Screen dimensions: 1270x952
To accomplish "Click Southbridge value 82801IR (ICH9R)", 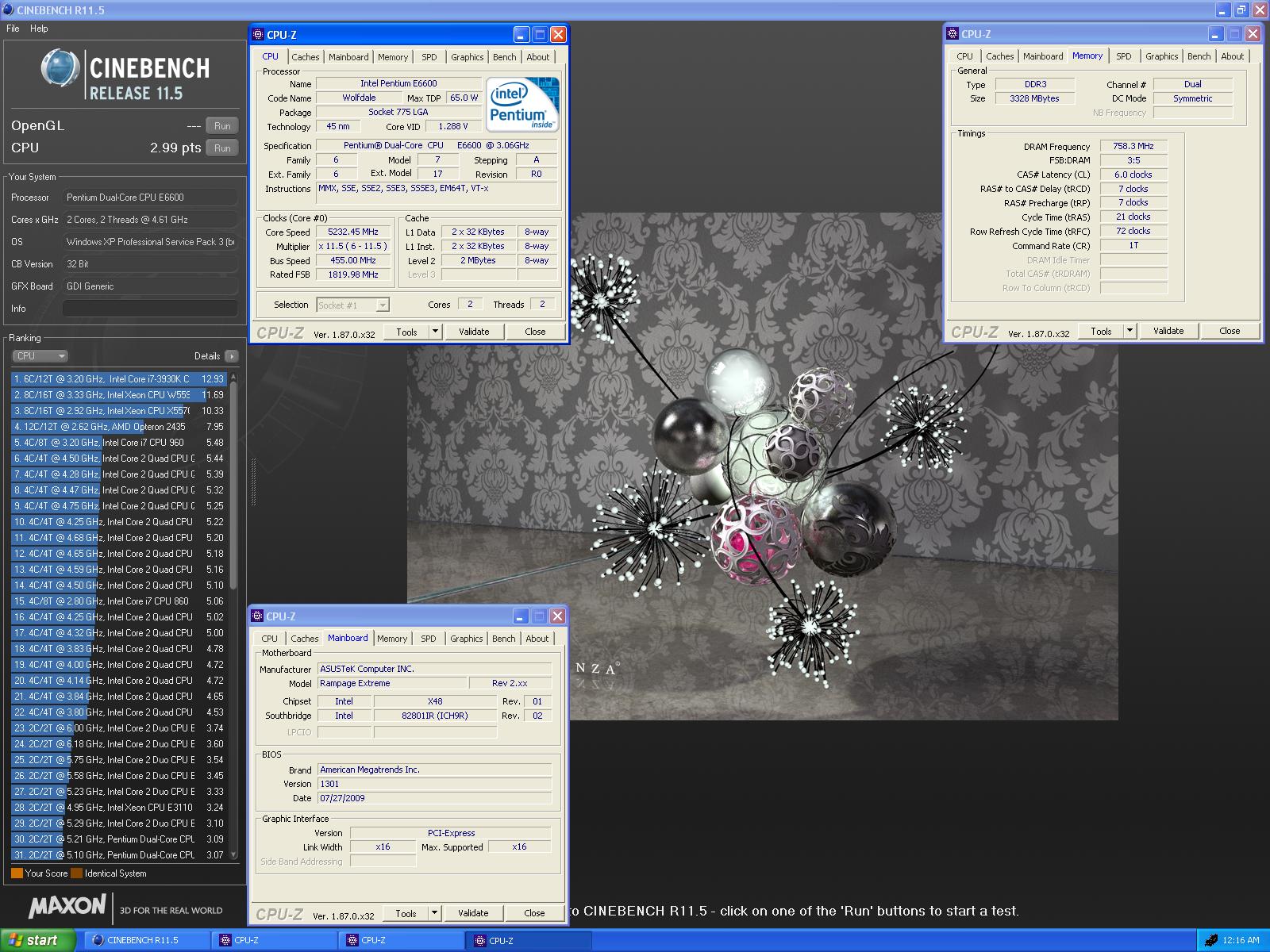I will (x=435, y=716).
